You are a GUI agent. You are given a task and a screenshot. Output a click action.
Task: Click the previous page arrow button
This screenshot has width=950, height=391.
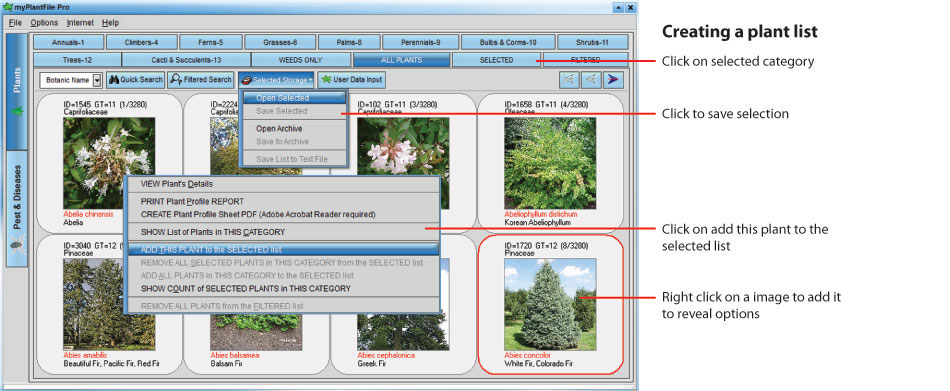click(x=591, y=79)
